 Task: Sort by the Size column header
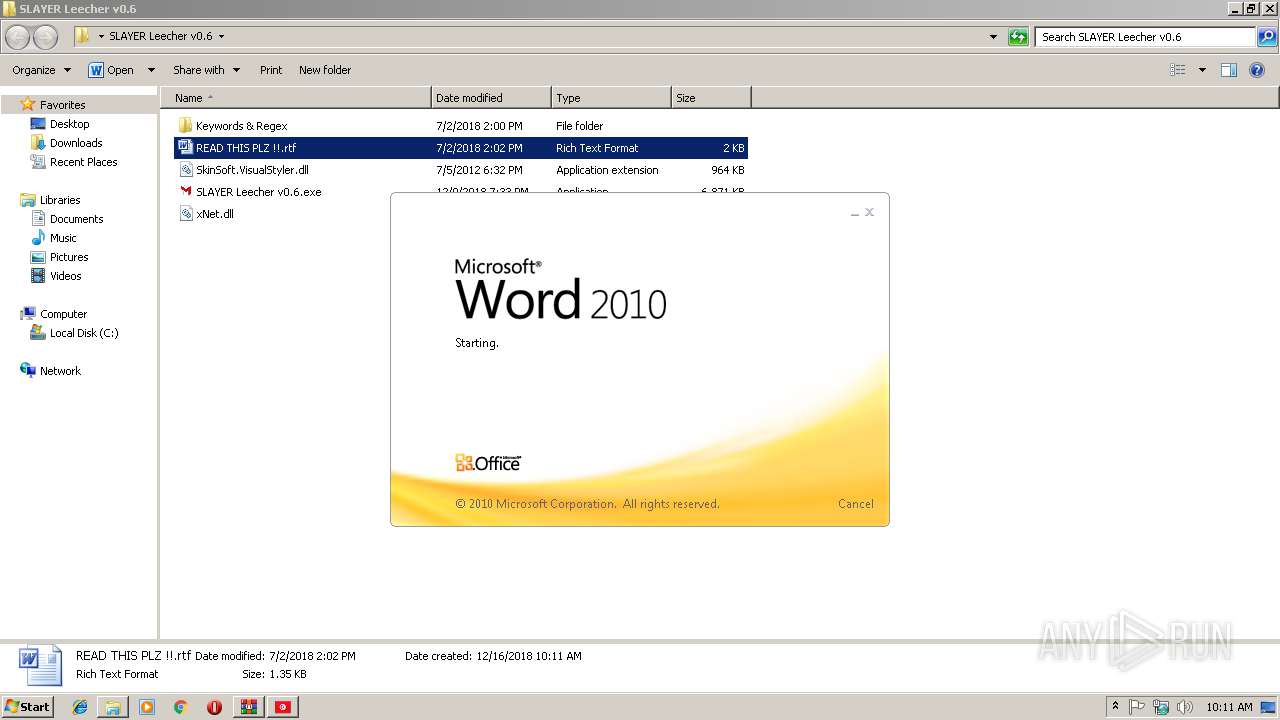click(x=711, y=98)
